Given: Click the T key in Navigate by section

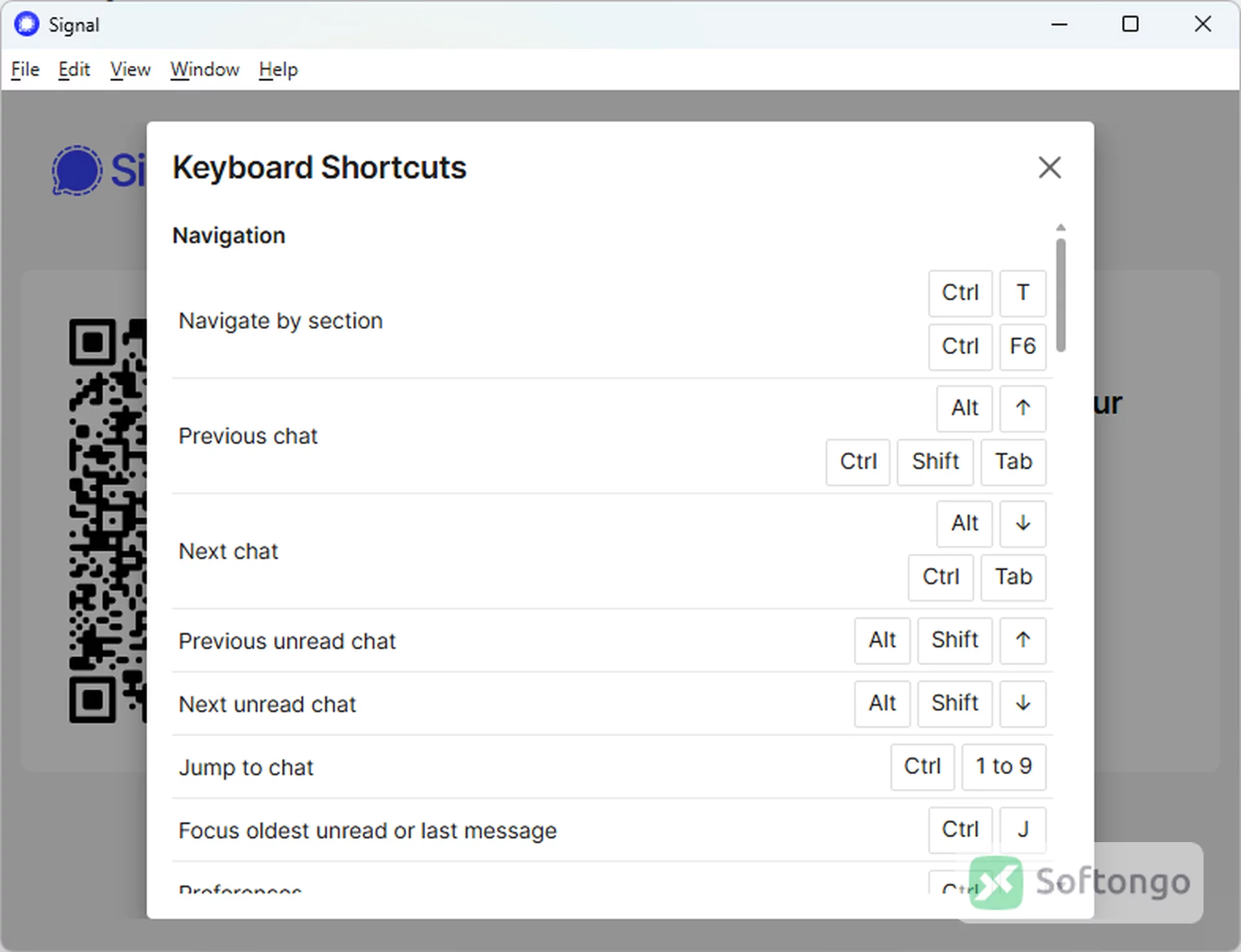Looking at the screenshot, I should pos(1023,293).
